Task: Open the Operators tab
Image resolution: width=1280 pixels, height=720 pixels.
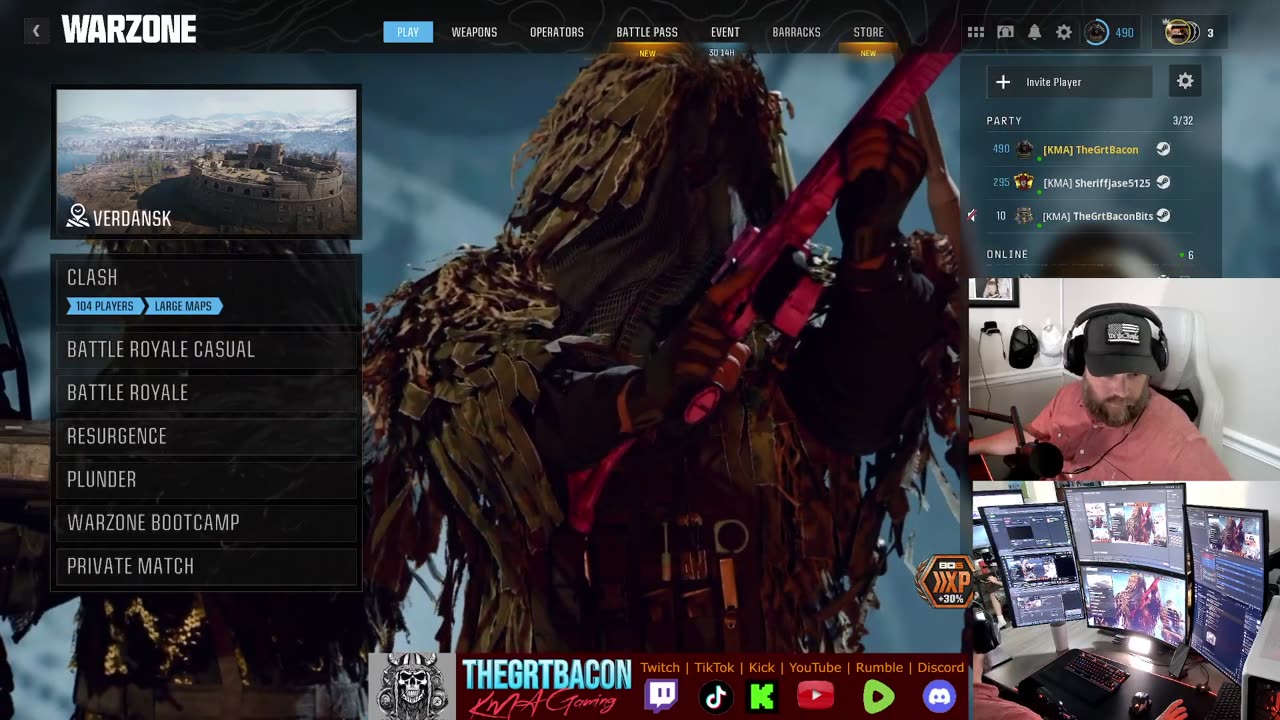Action: [x=557, y=32]
